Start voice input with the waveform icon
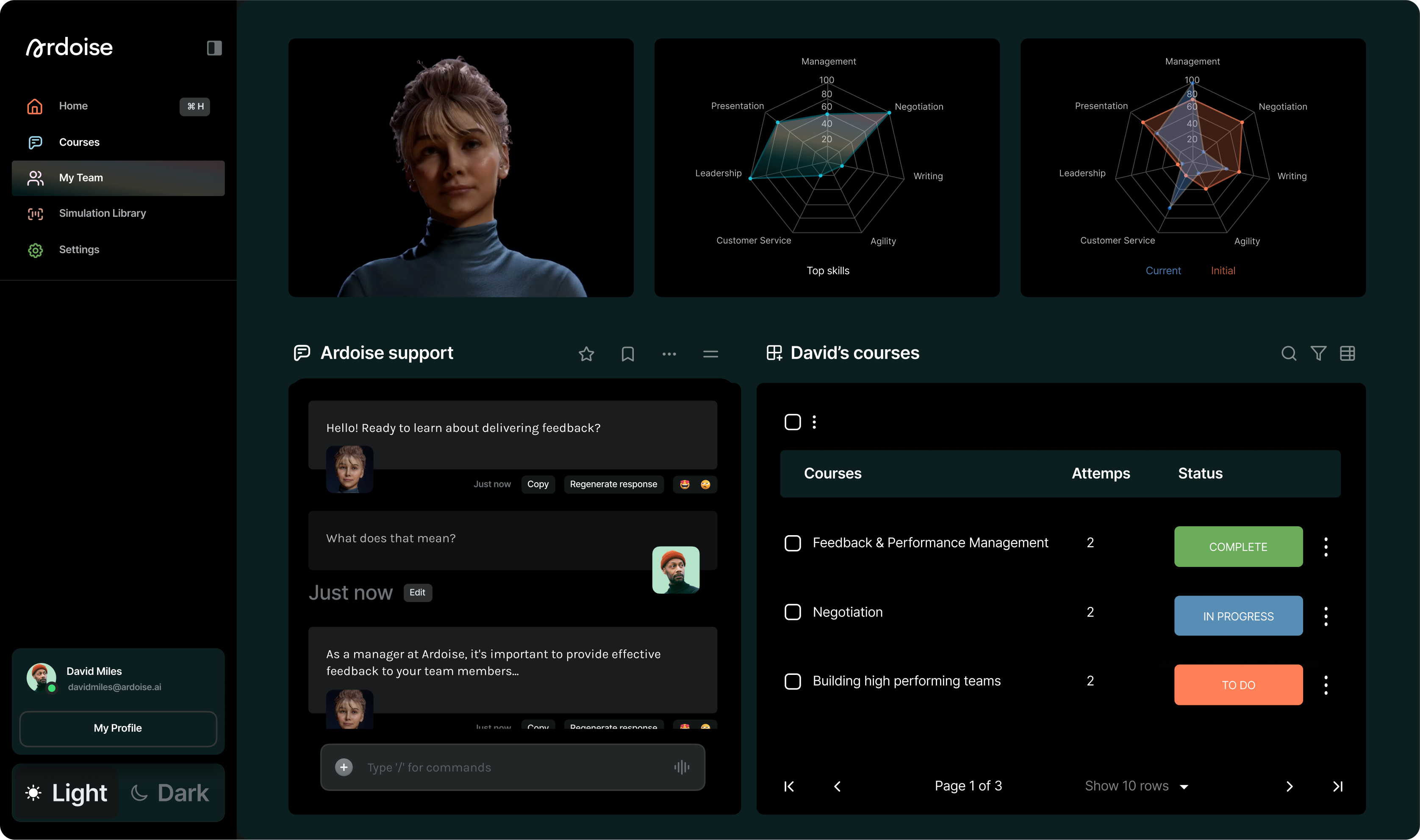 tap(682, 768)
